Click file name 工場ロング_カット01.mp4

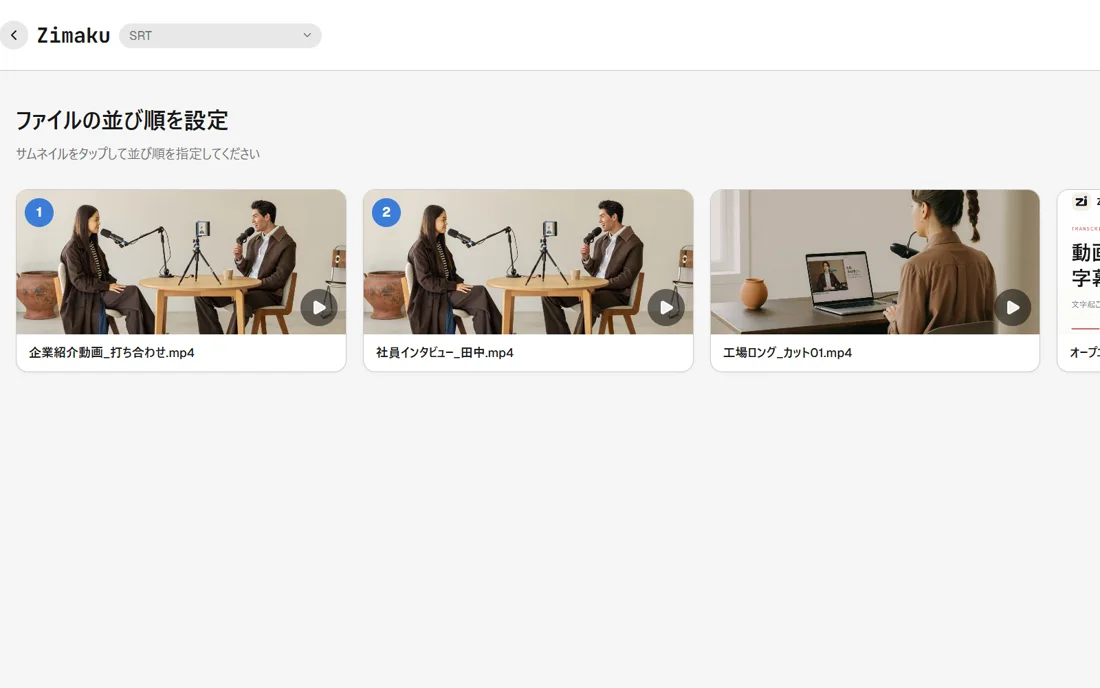tap(787, 353)
